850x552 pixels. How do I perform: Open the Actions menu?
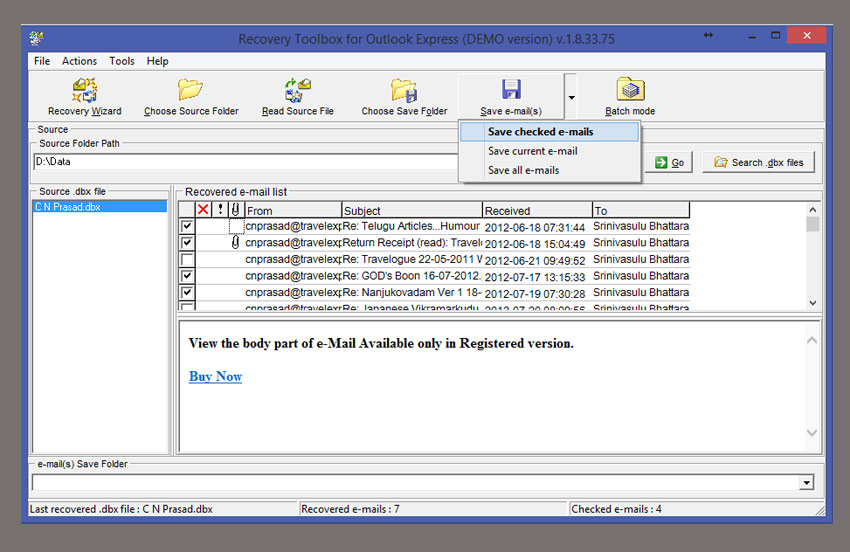[79, 61]
